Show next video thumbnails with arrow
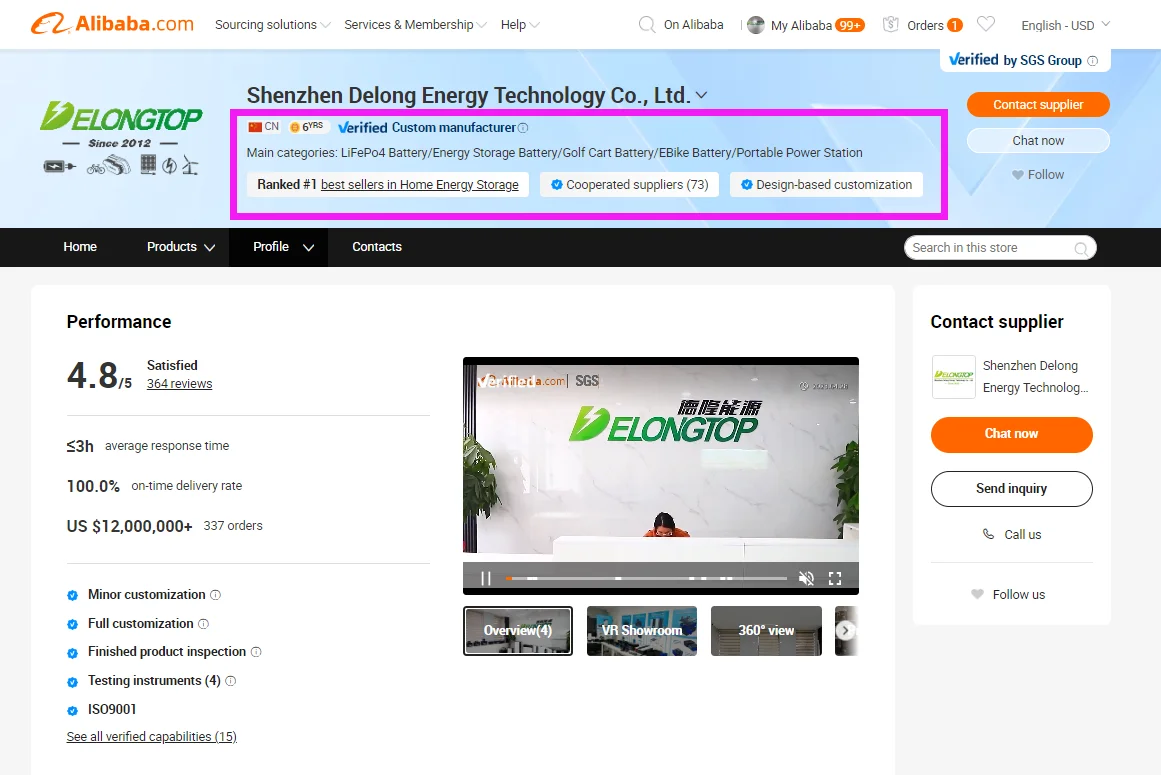The height and width of the screenshot is (775, 1161). [846, 631]
